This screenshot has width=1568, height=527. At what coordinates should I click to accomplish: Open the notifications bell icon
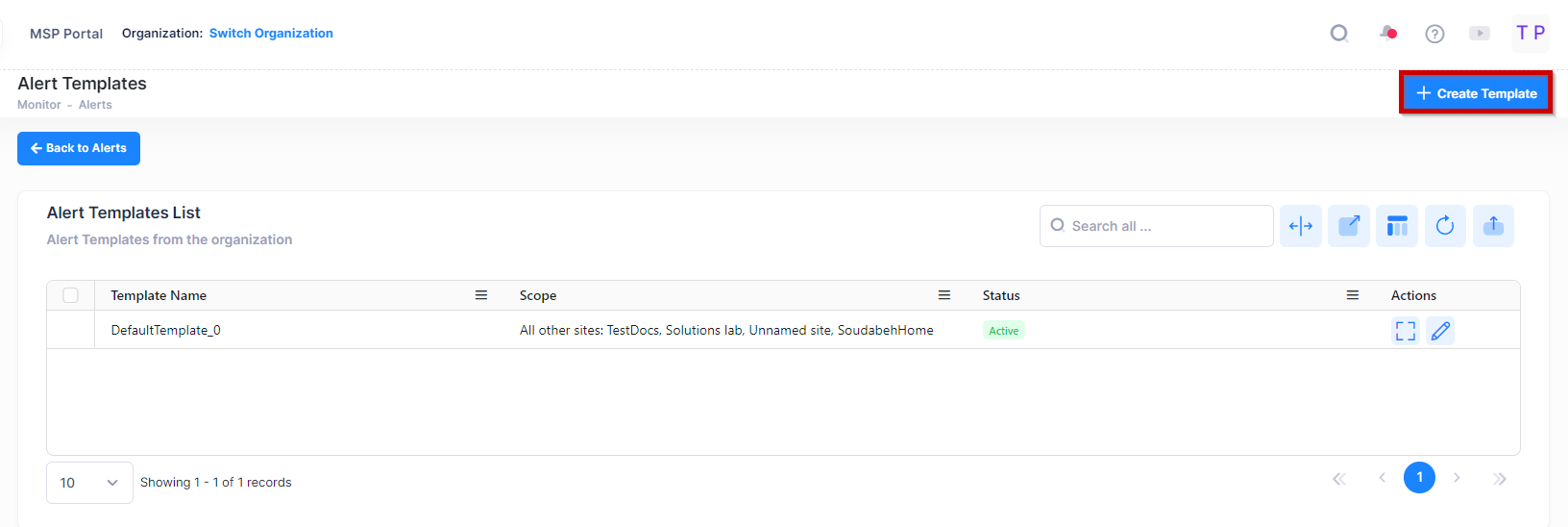pos(1387,34)
